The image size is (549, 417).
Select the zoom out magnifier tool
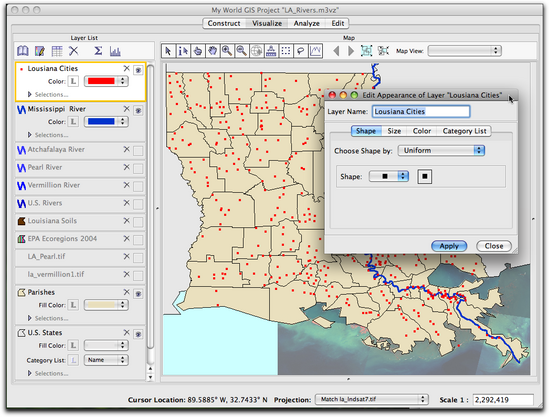[x=242, y=51]
